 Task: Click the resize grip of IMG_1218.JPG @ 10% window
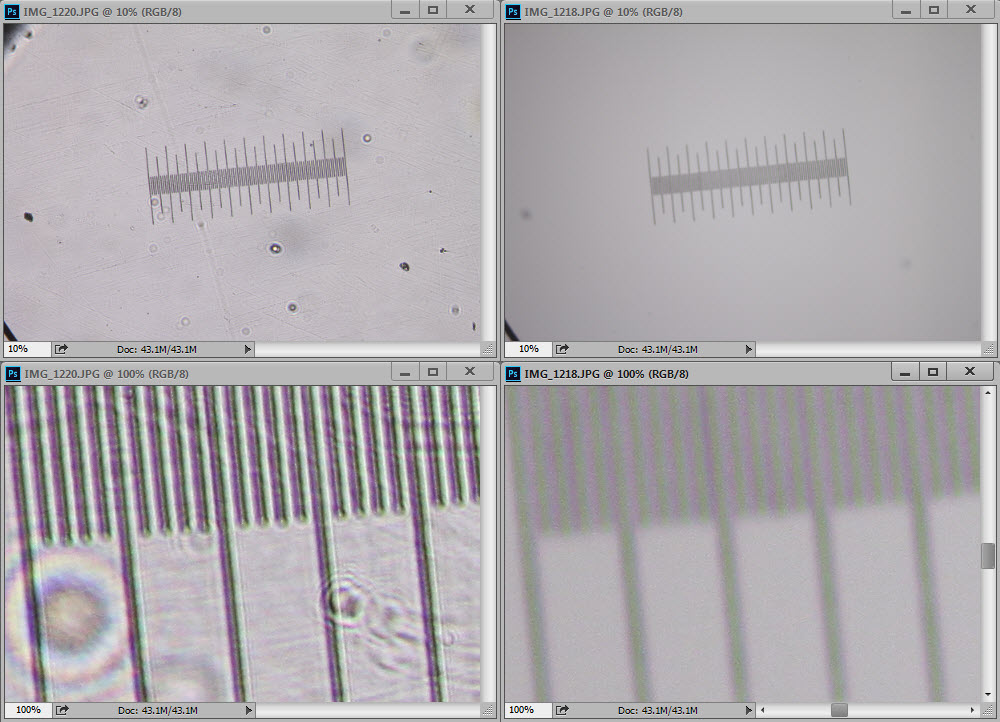[x=989, y=349]
